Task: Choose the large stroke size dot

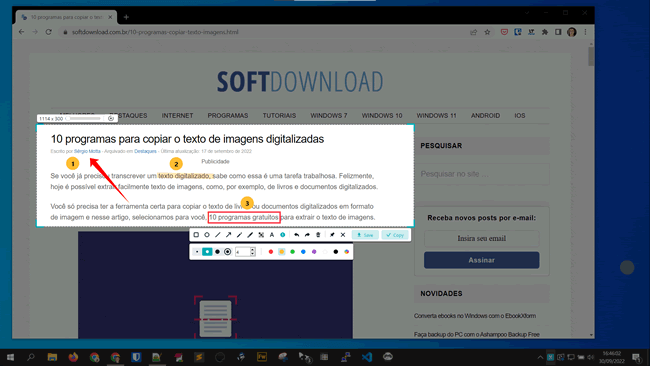Action: (217, 252)
